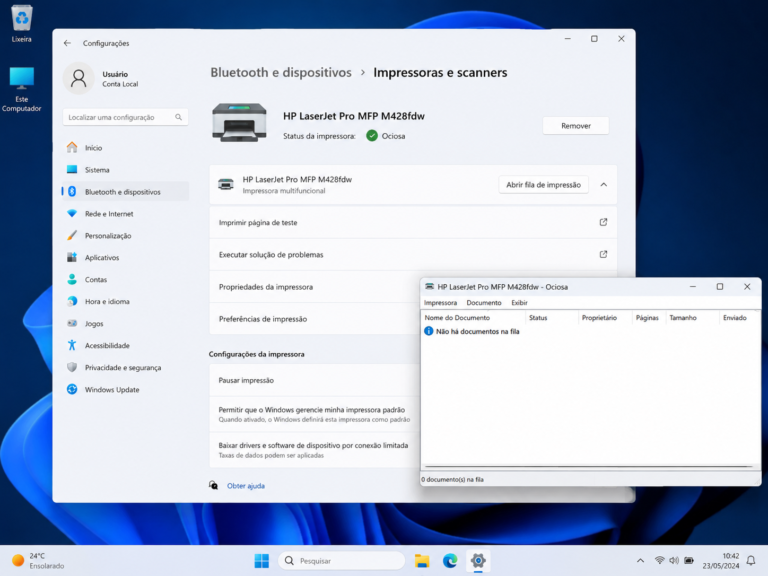Open Preferências de impressão
The height and width of the screenshot is (576, 768).
314,319
